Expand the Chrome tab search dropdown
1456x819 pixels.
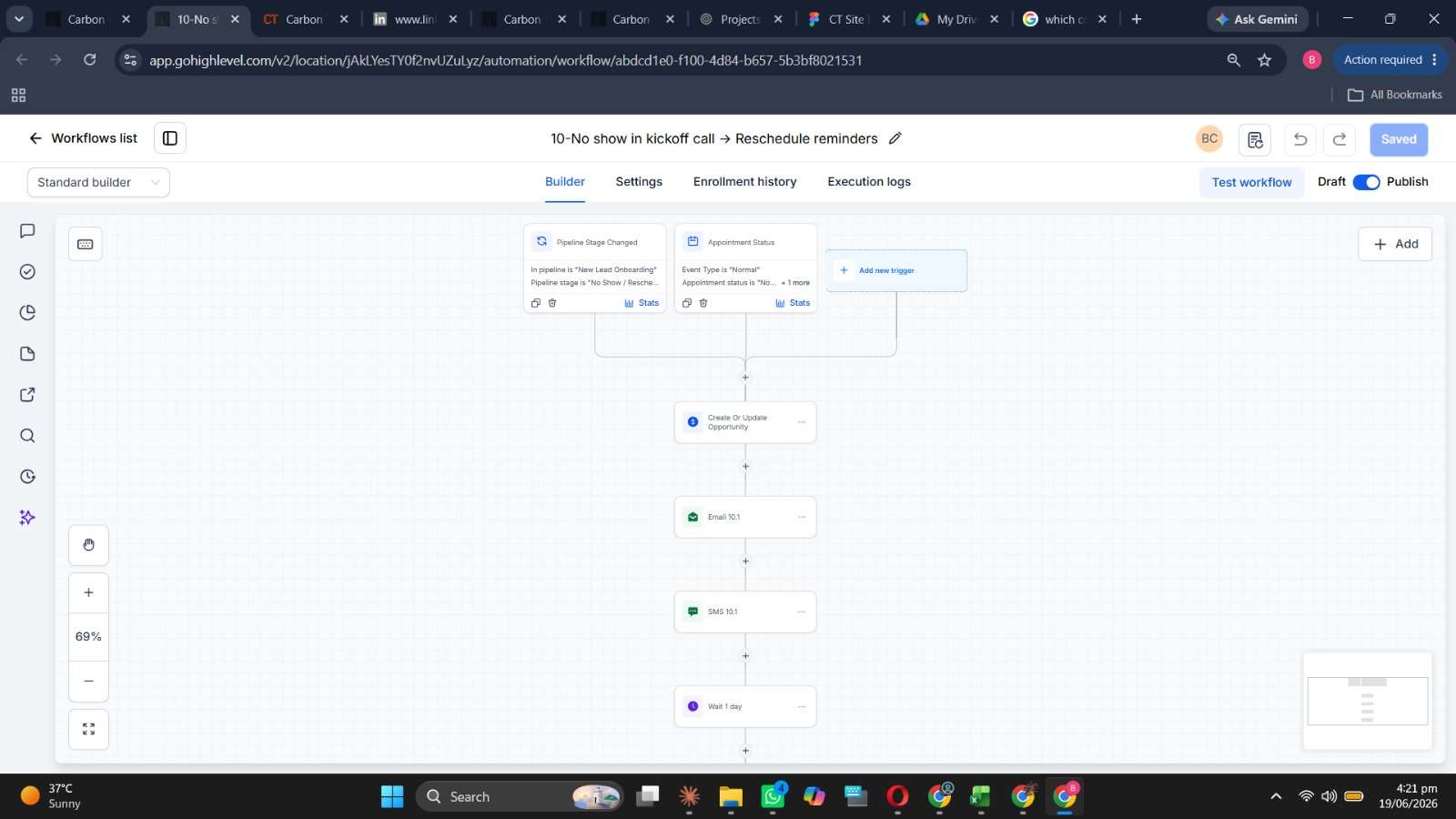[x=18, y=18]
